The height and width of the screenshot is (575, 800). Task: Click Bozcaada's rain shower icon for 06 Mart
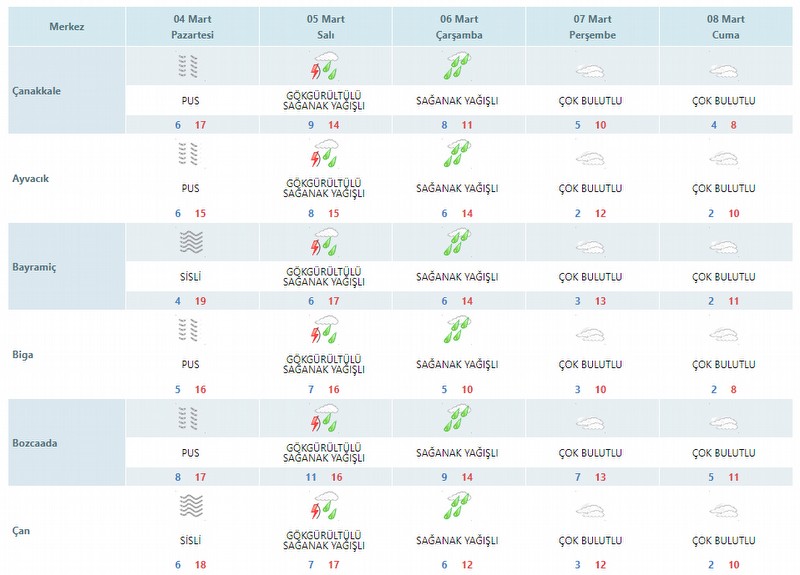tap(456, 418)
